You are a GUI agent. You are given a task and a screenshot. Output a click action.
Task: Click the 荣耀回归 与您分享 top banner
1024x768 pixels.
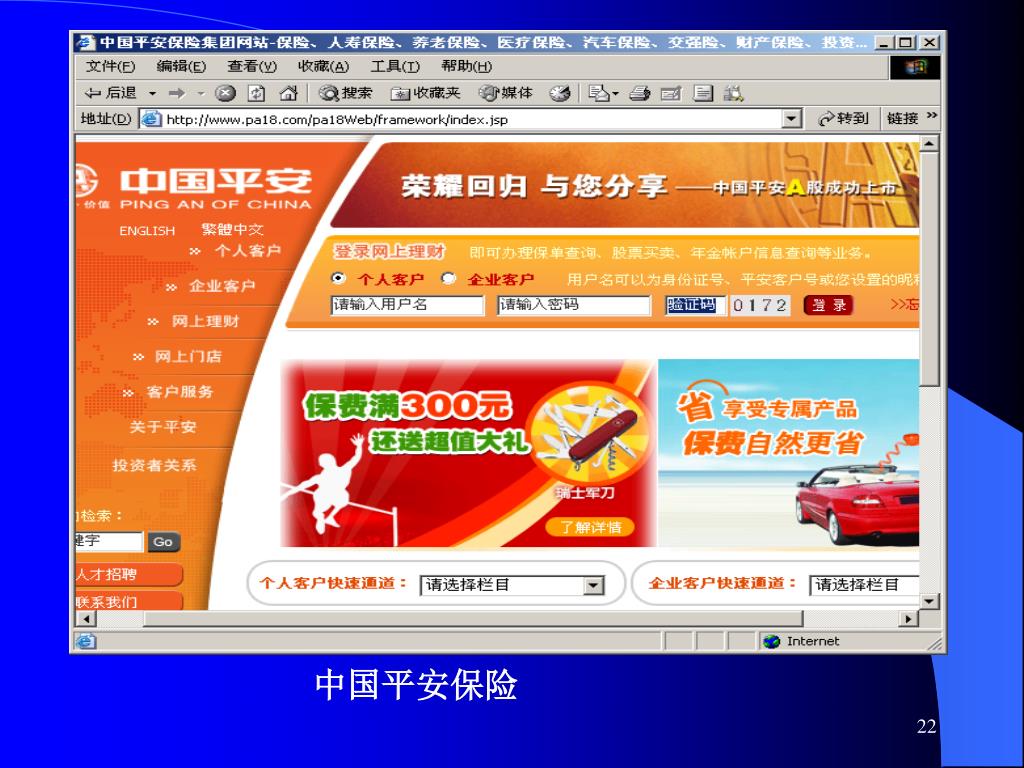(626, 185)
